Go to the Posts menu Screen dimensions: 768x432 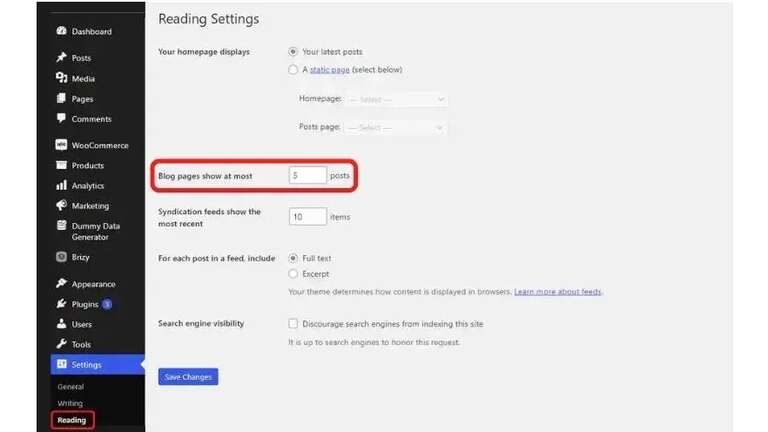[81, 58]
